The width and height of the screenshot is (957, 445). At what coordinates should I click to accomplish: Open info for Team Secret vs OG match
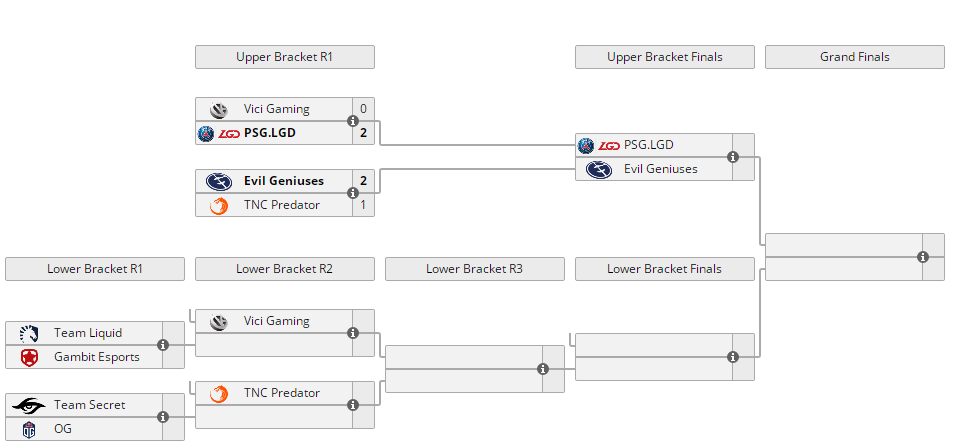[x=163, y=417]
